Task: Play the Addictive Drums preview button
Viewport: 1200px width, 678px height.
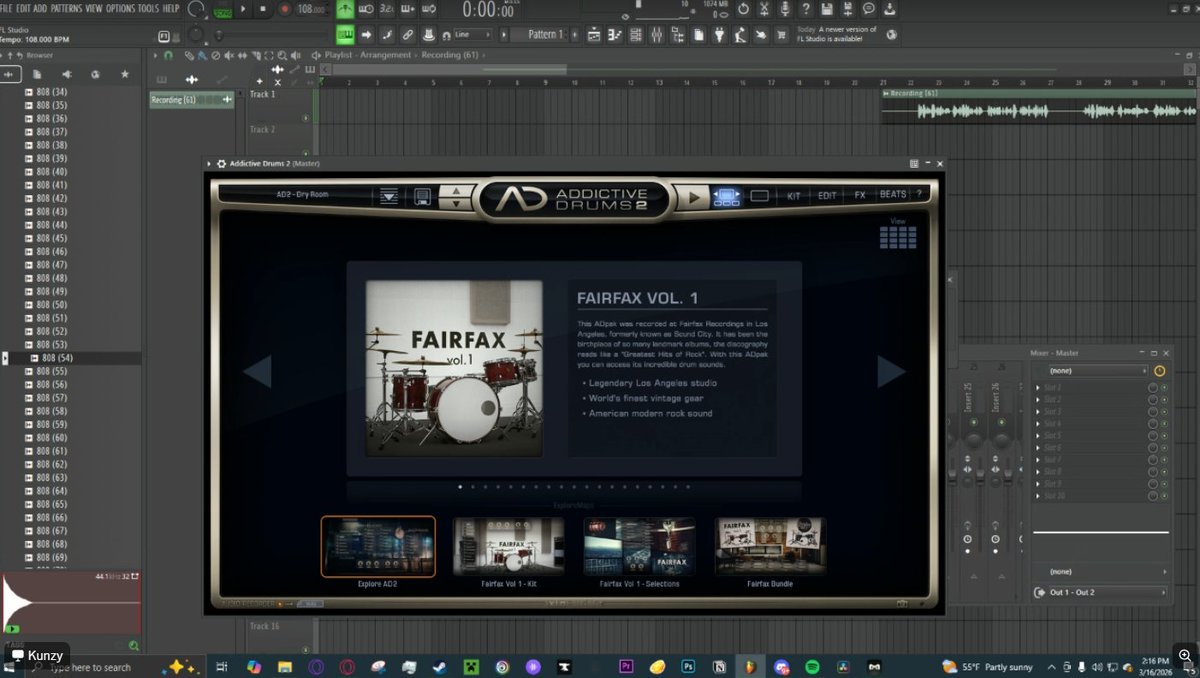Action: point(692,197)
